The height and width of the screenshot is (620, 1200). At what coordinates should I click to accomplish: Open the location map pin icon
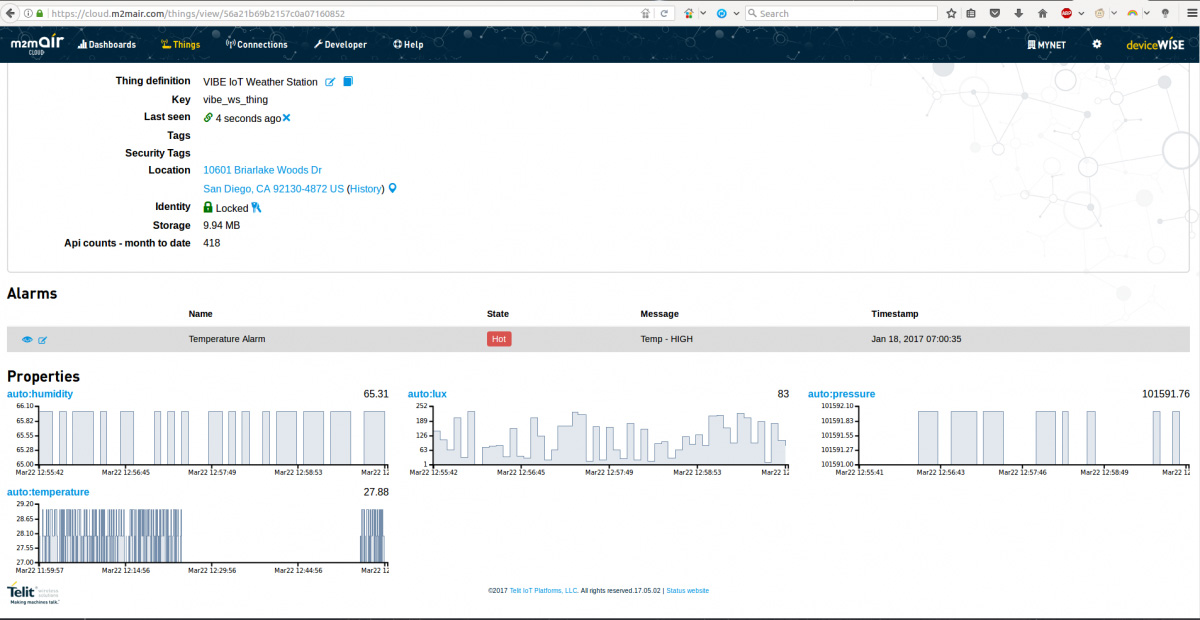(392, 188)
